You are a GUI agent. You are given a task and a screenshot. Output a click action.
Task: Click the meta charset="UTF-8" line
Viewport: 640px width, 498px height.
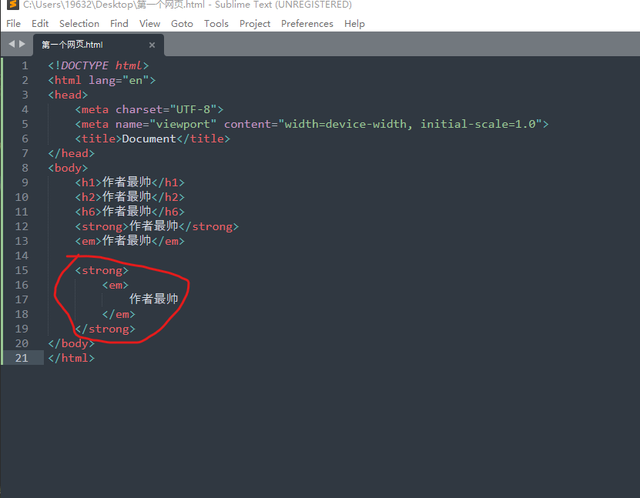[x=149, y=110]
